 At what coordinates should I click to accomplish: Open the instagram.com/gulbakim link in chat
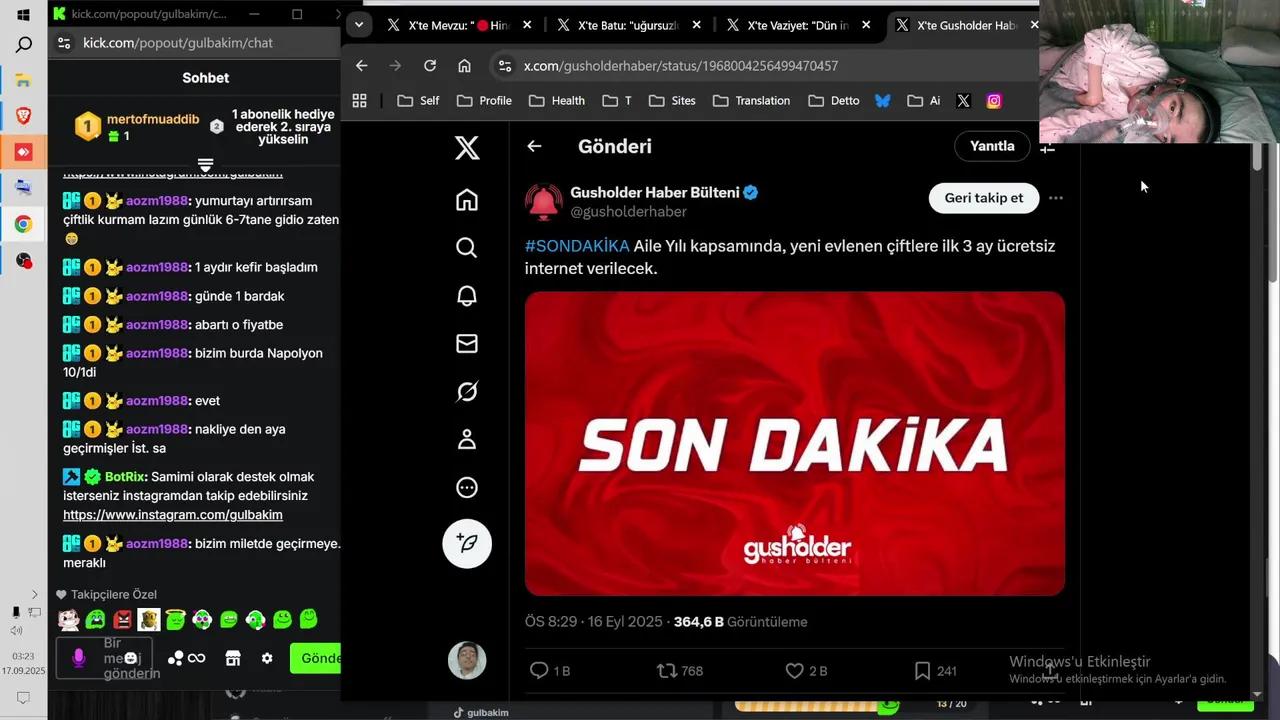pyautogui.click(x=173, y=515)
